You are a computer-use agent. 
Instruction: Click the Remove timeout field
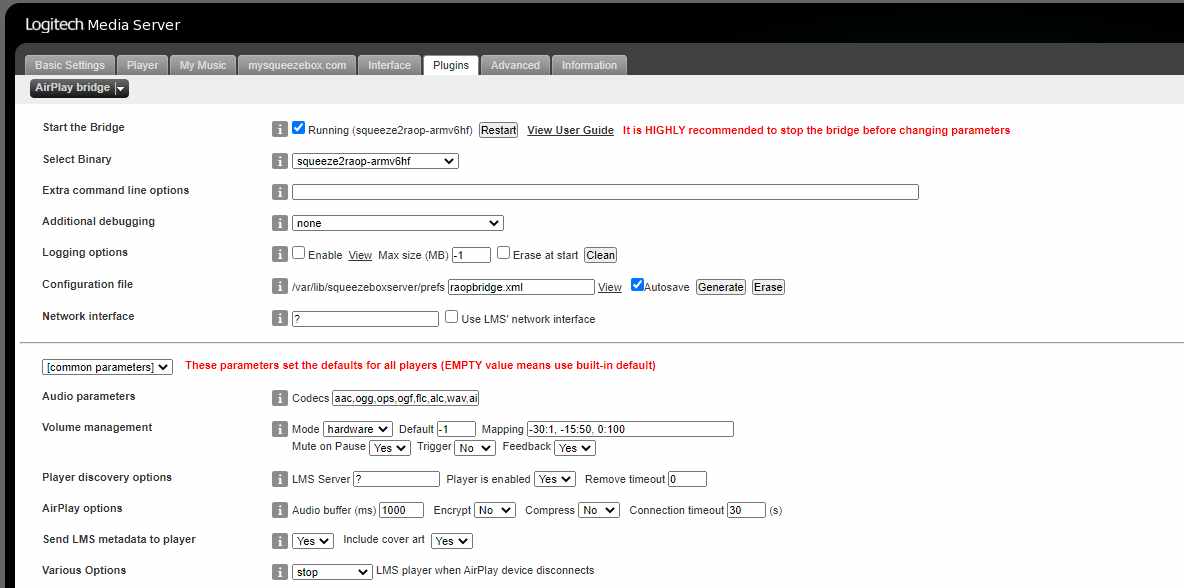click(687, 479)
